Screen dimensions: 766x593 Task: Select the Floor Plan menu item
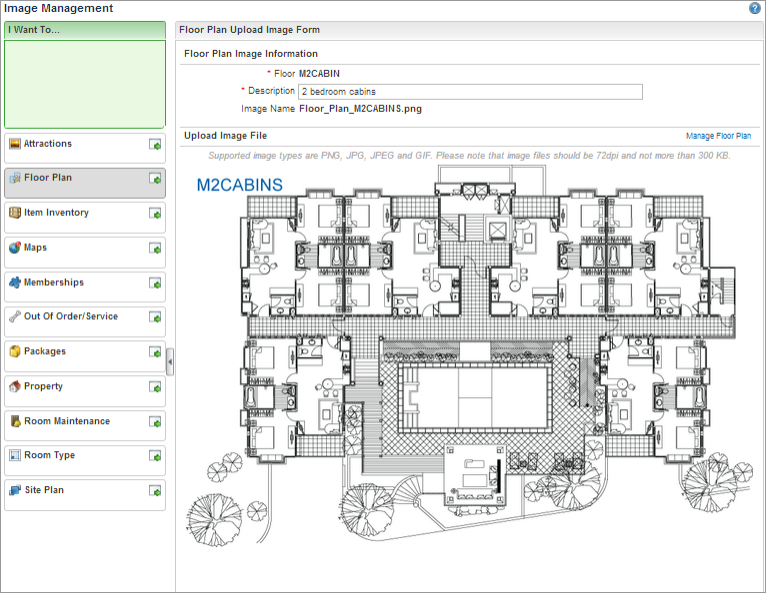[x=85, y=183]
